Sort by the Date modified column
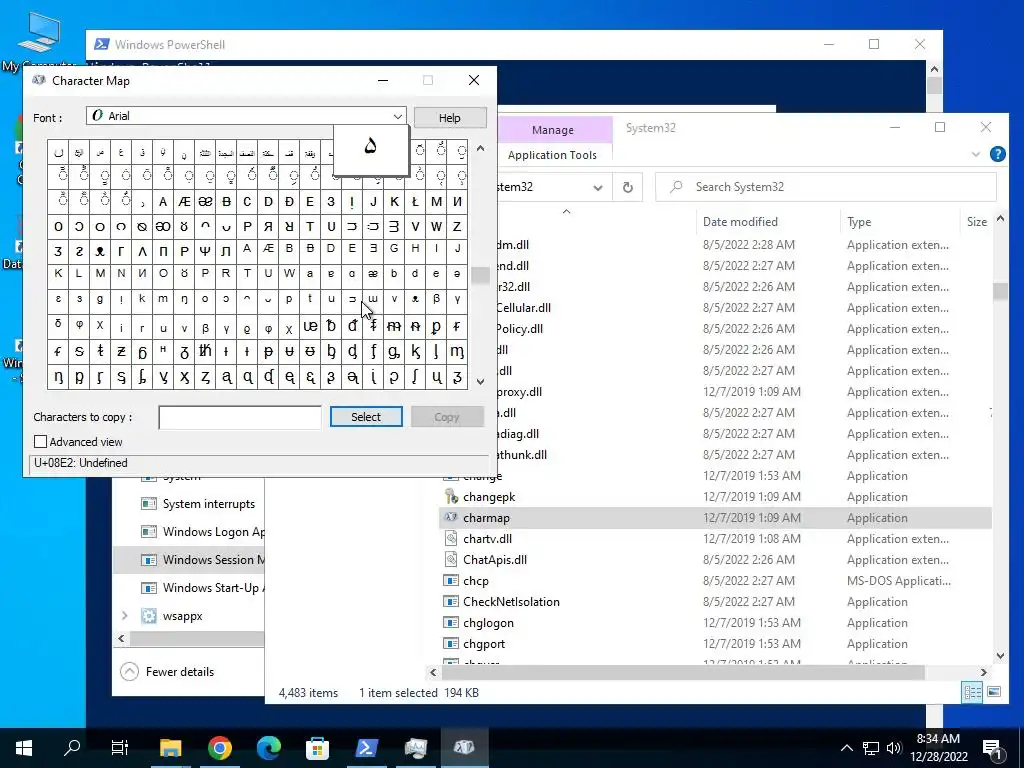 740,222
